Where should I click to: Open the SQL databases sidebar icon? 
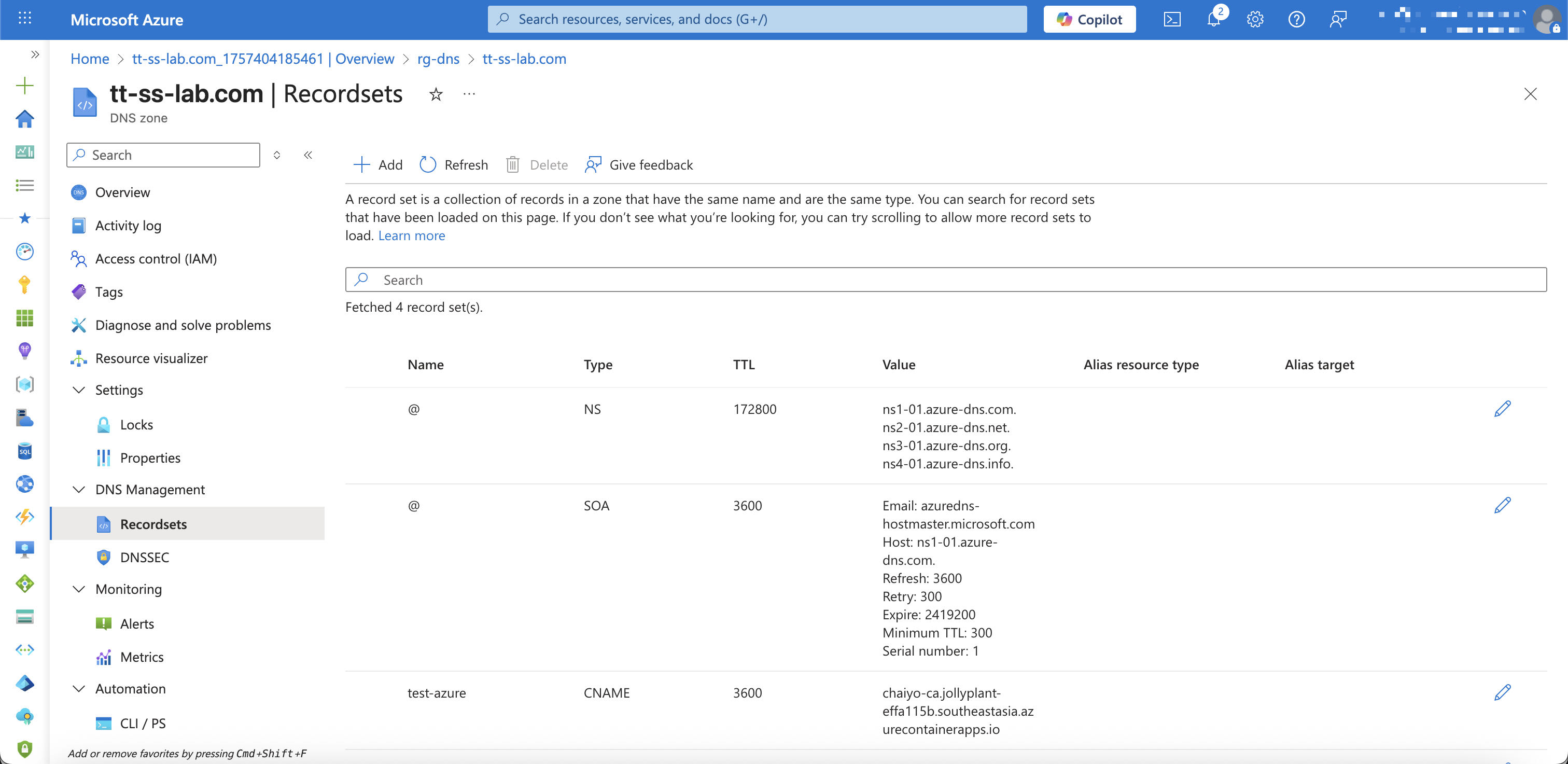(24, 451)
